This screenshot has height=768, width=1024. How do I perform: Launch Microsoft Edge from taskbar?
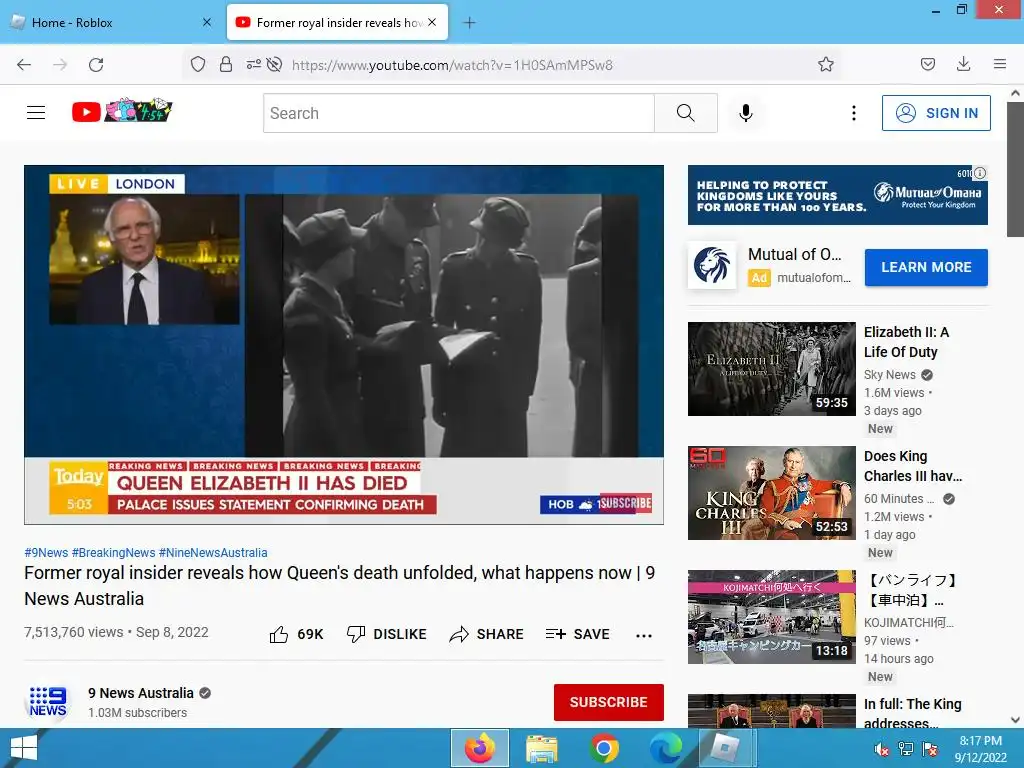pos(665,748)
